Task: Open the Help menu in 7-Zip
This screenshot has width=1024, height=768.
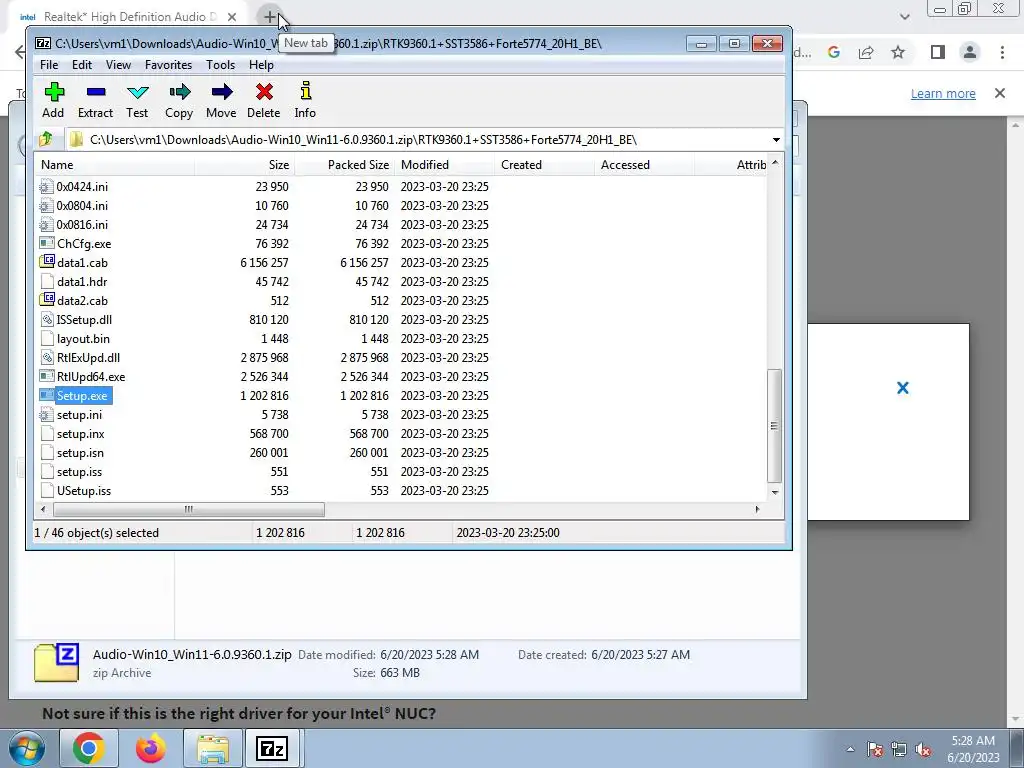Action: coord(261,65)
